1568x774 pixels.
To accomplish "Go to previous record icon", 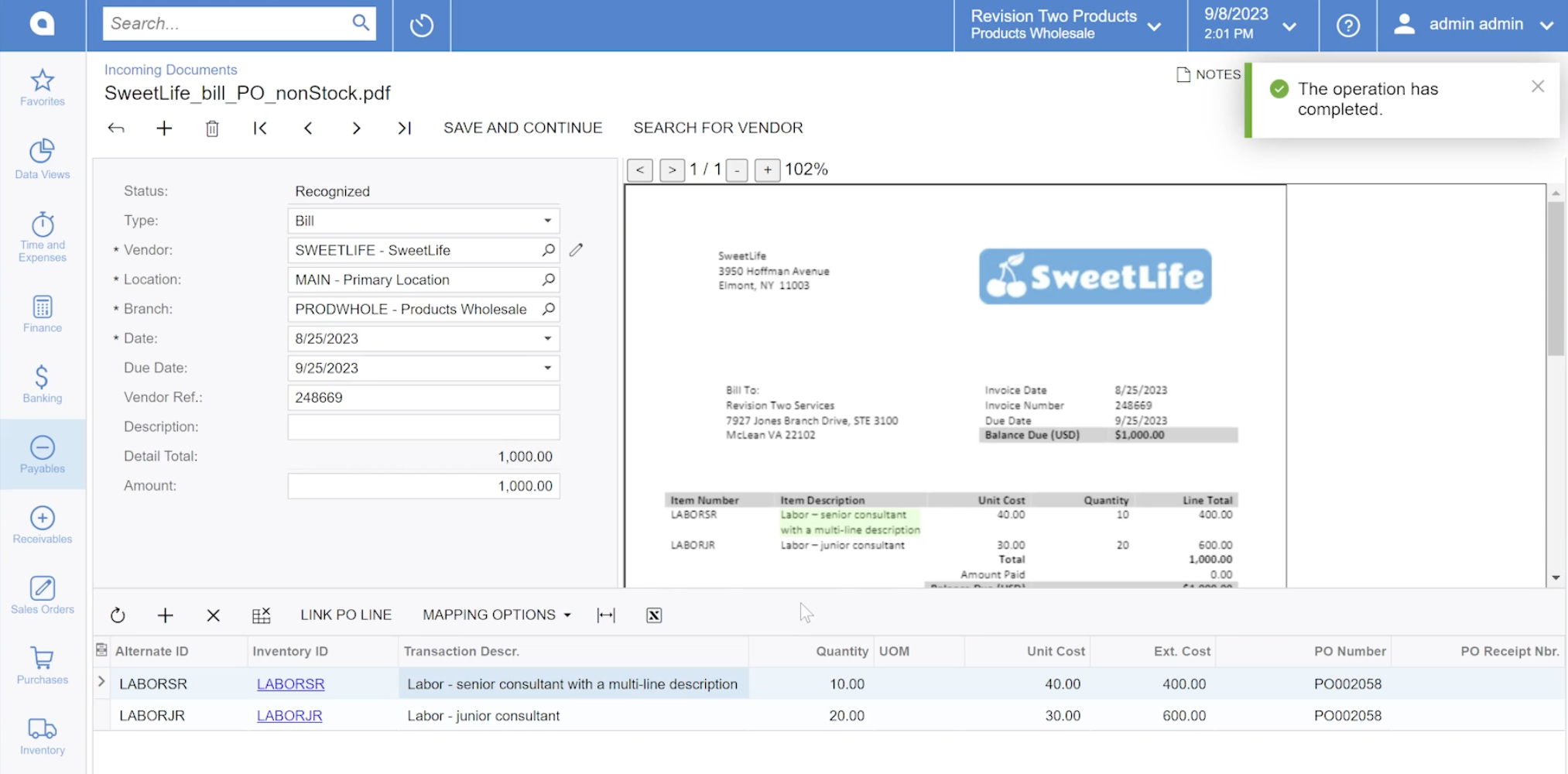I will 308,128.
